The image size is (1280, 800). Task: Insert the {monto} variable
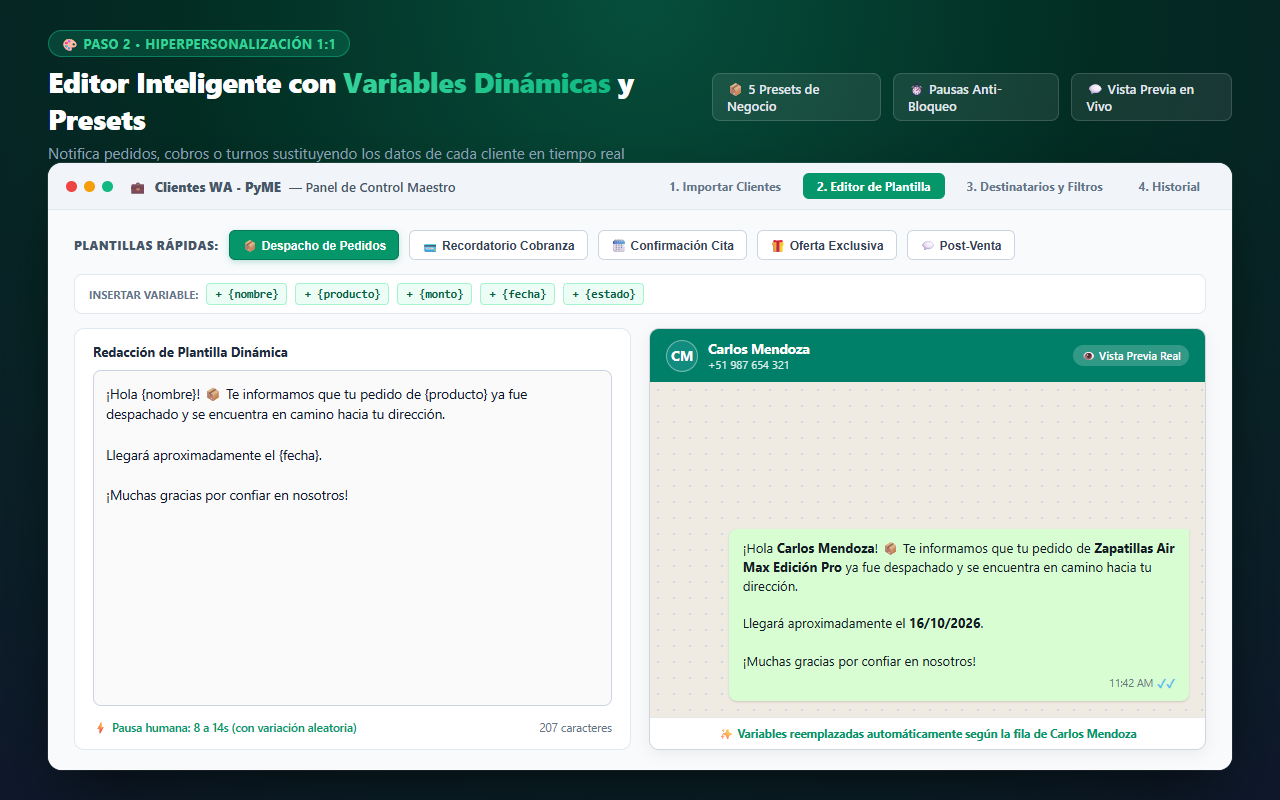(x=434, y=294)
